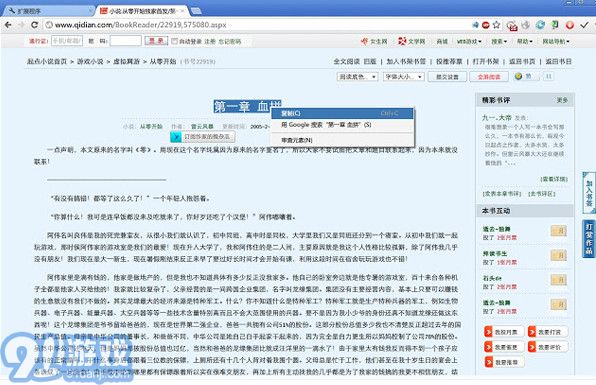Click the red stop-sign extension icon left of the star

click(x=486, y=25)
